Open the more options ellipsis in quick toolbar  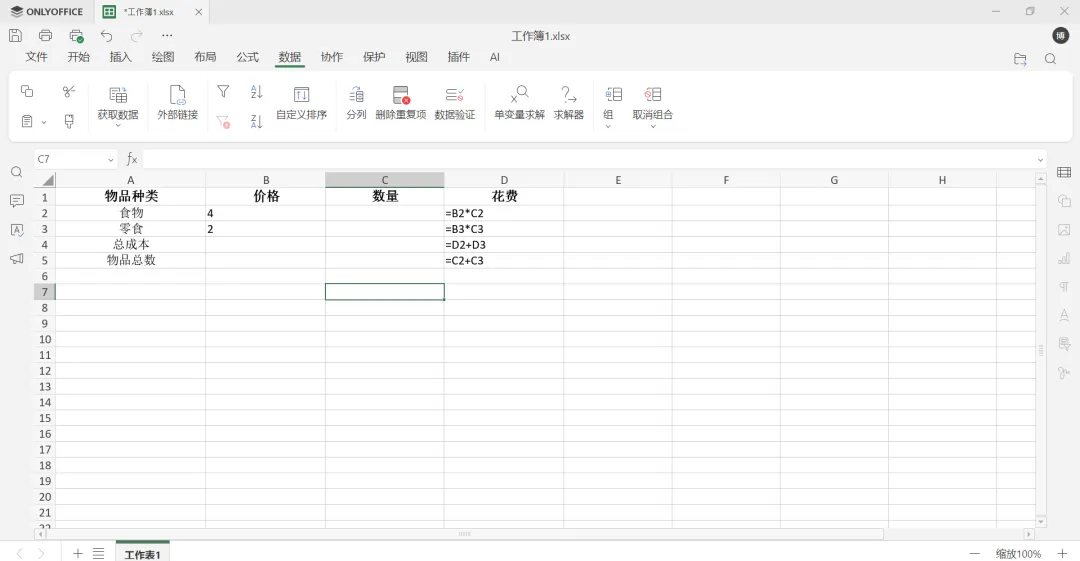tap(167, 35)
